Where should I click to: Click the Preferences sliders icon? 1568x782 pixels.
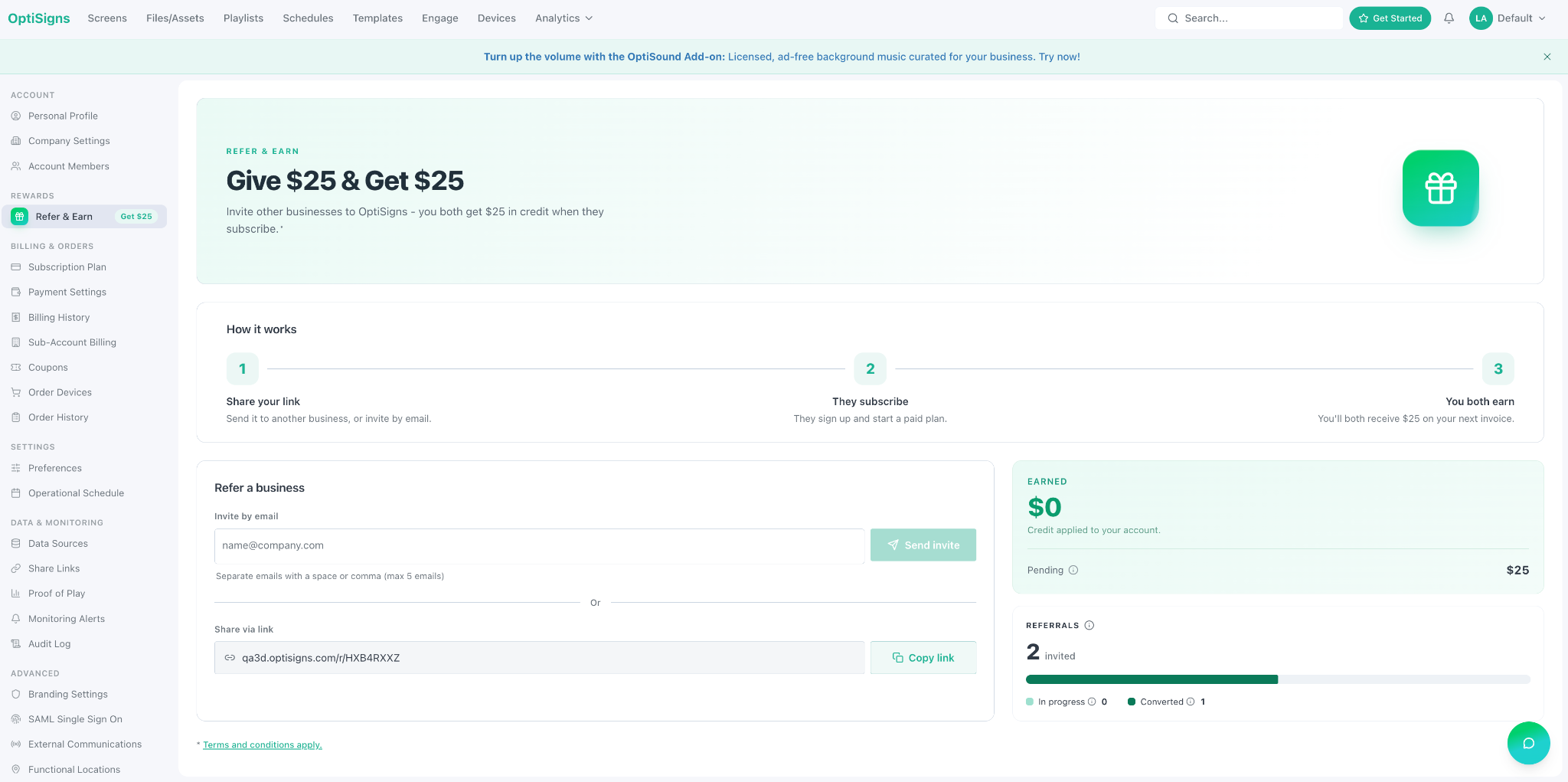click(x=16, y=468)
